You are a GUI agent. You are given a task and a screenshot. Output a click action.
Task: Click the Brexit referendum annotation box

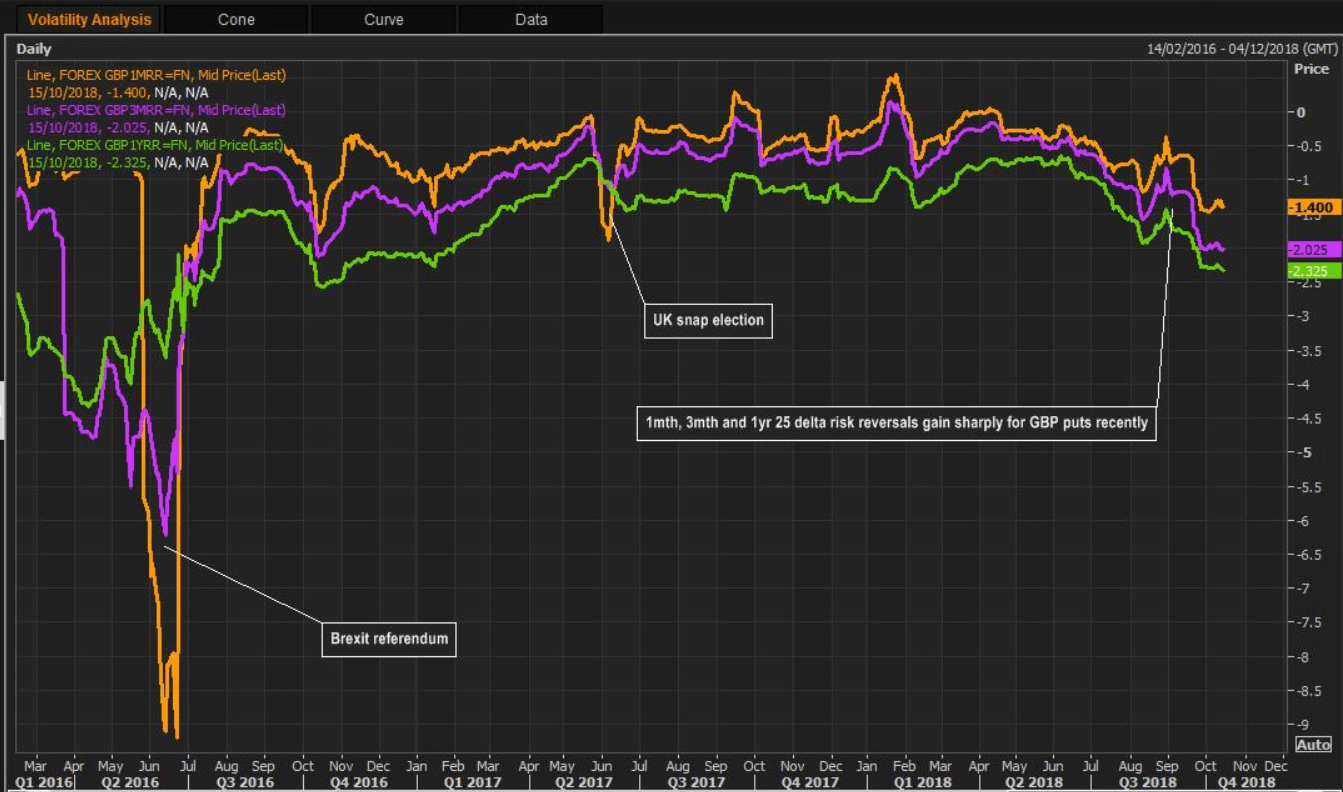click(x=389, y=638)
